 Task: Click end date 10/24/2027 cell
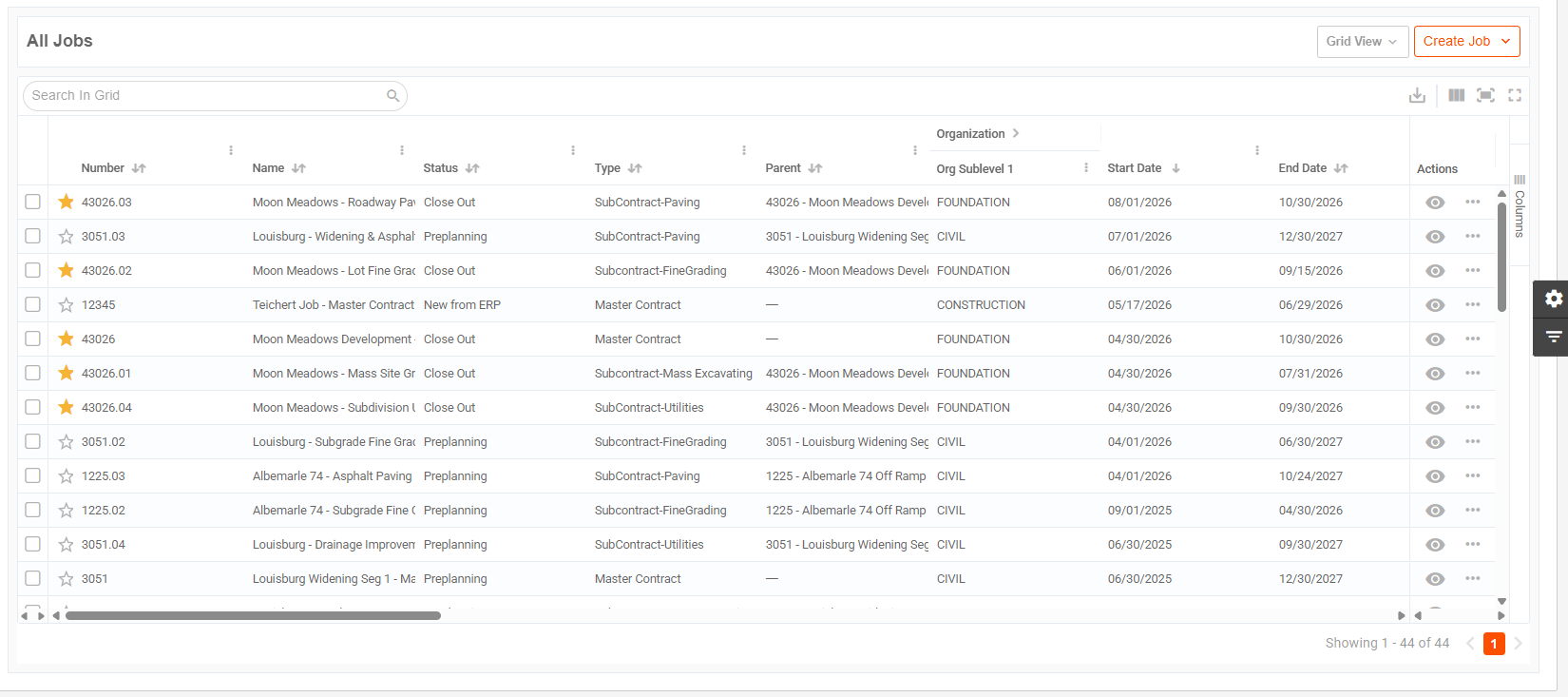click(x=1310, y=476)
